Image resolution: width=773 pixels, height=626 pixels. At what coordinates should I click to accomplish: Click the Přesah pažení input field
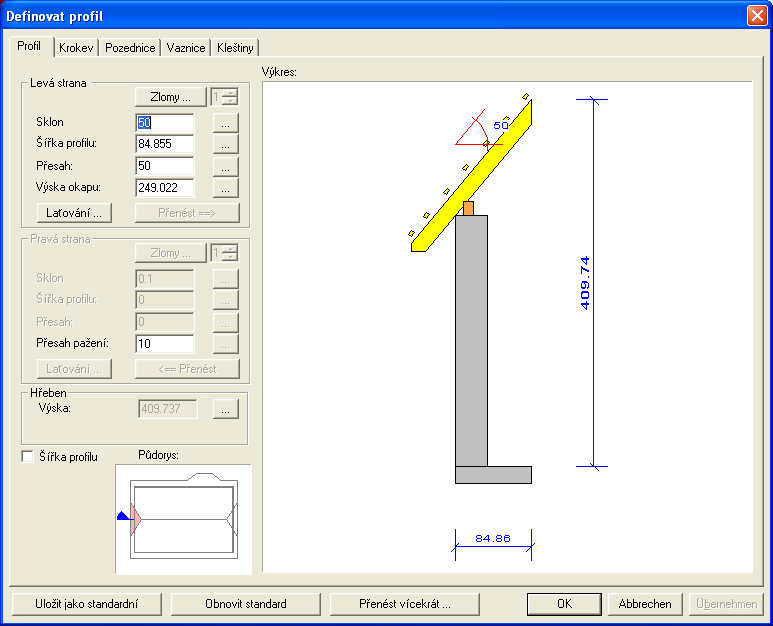click(x=165, y=344)
